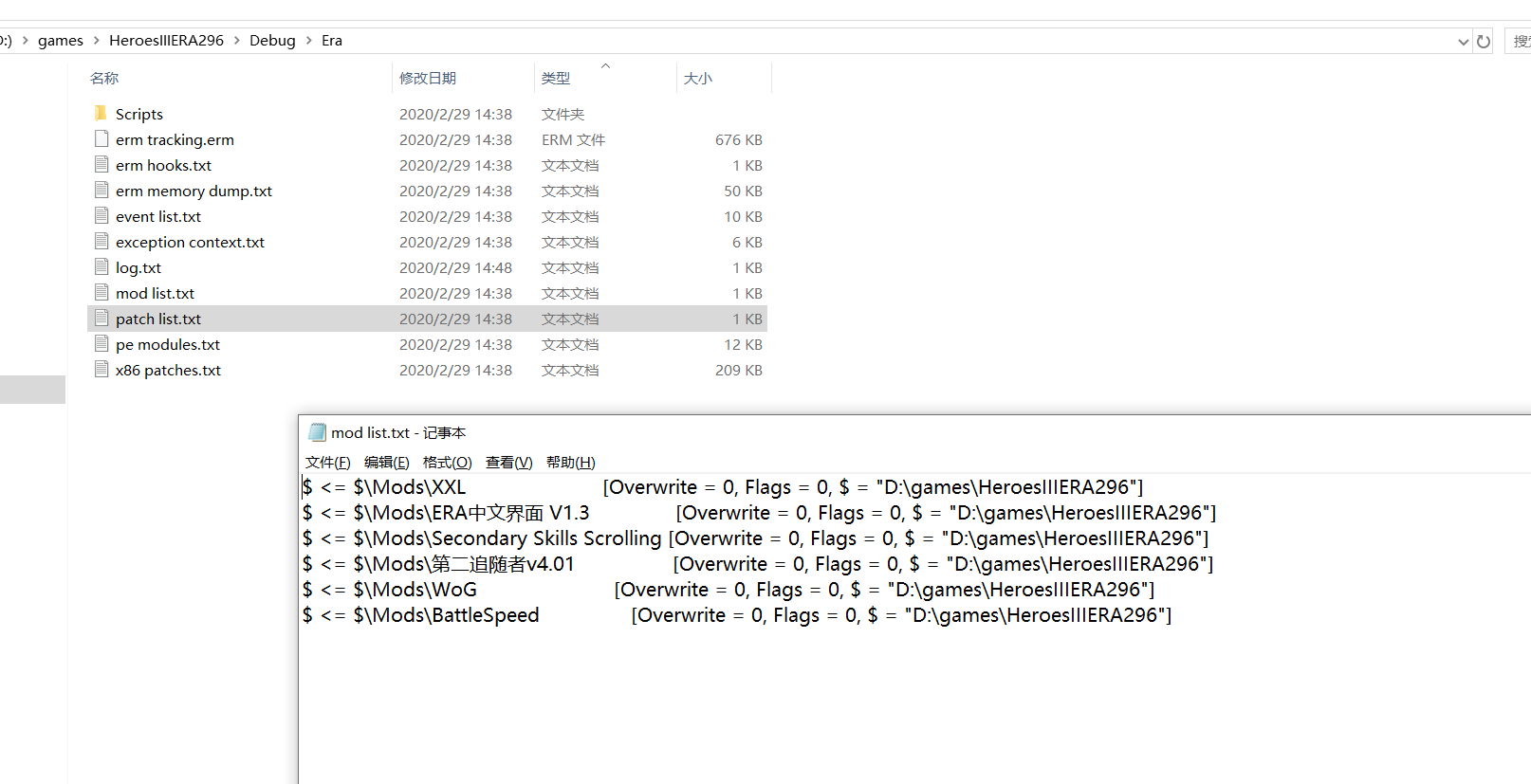Image resolution: width=1531 pixels, height=784 pixels.
Task: Go to the games breadcrumb folder
Action: click(61, 41)
